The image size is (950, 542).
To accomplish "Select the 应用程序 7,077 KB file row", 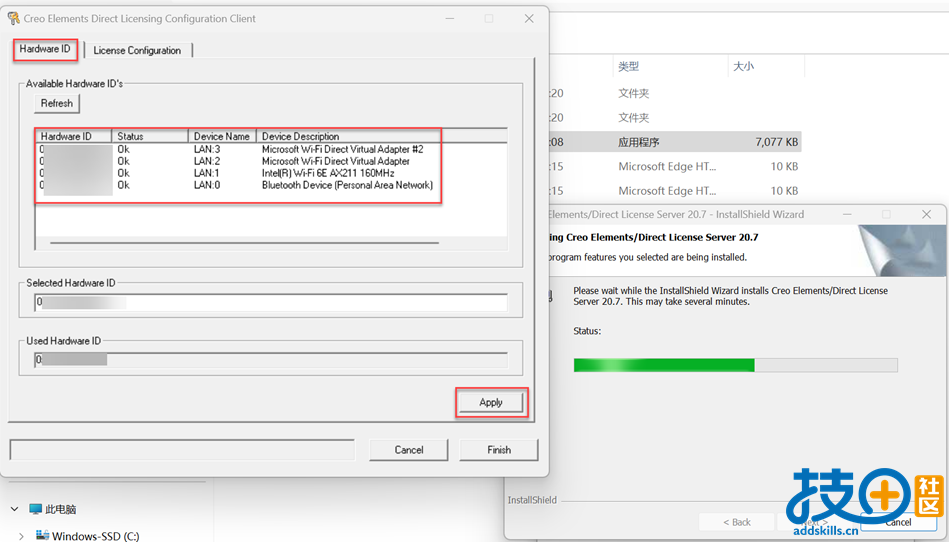I will [x=675, y=142].
